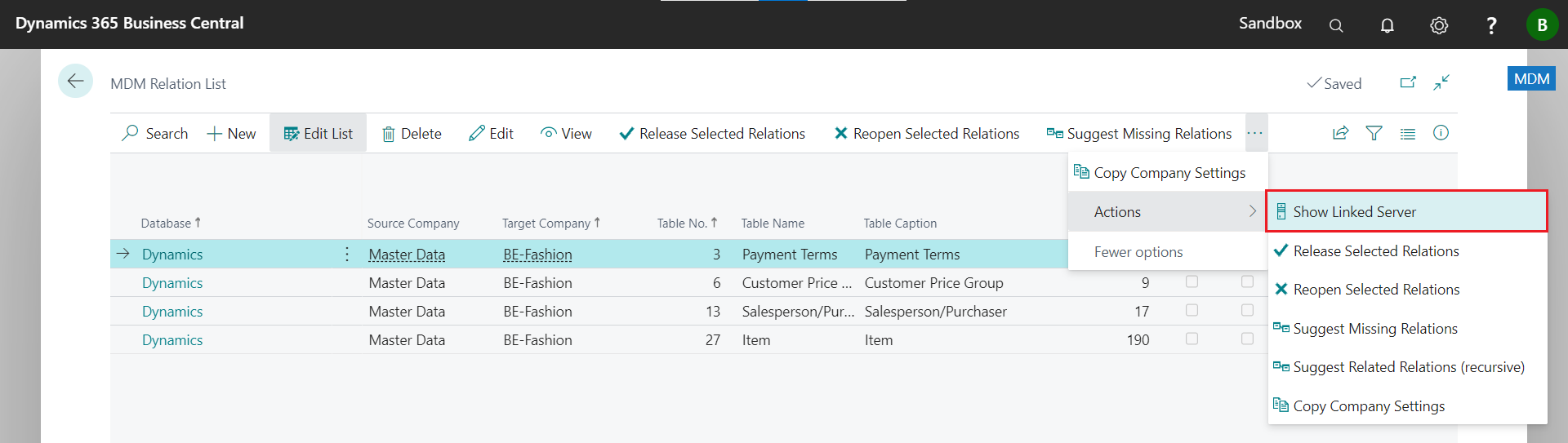
Task: Toggle Edit List mode
Action: [x=318, y=134]
